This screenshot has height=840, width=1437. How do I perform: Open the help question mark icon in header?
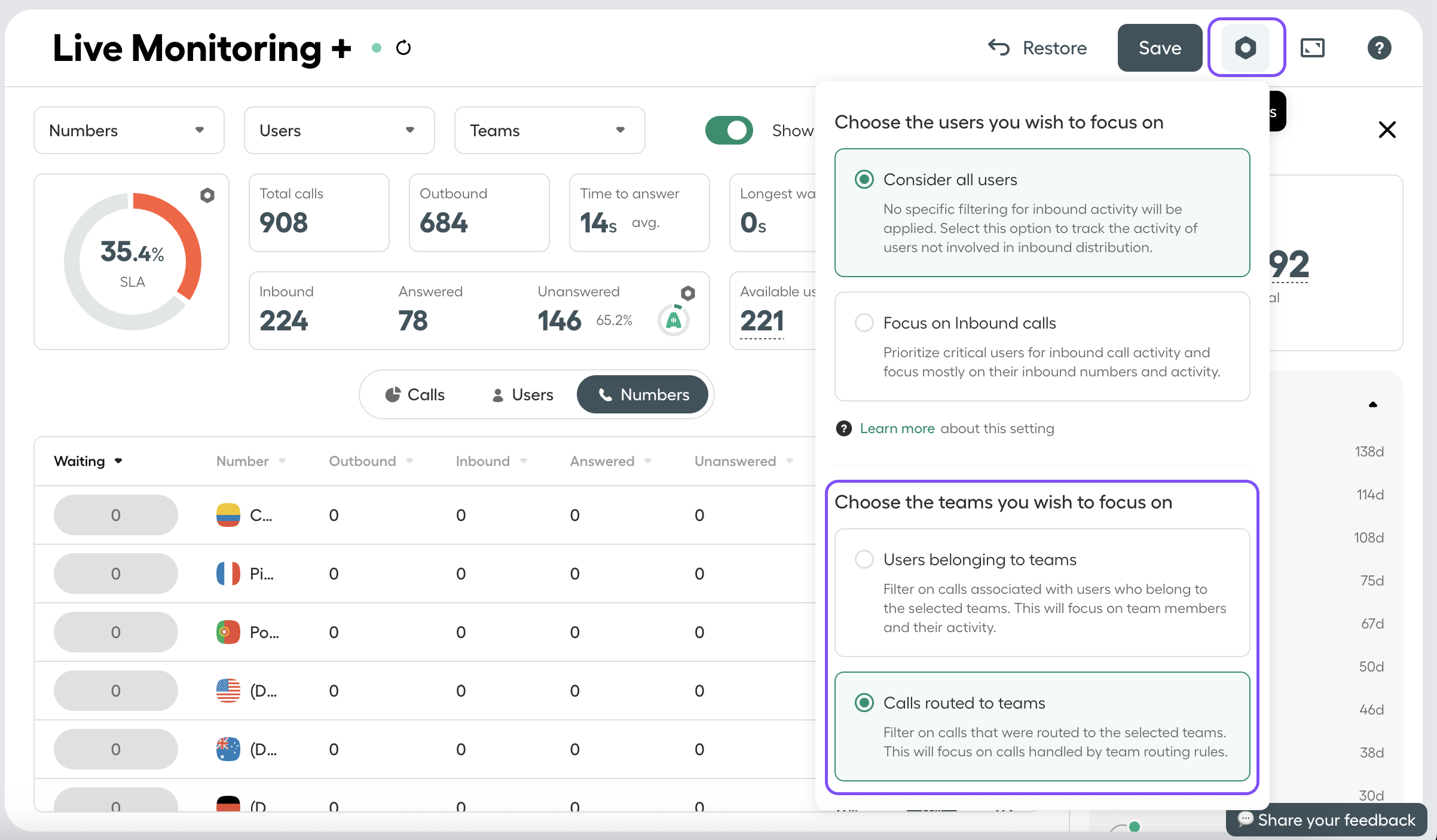(1379, 48)
